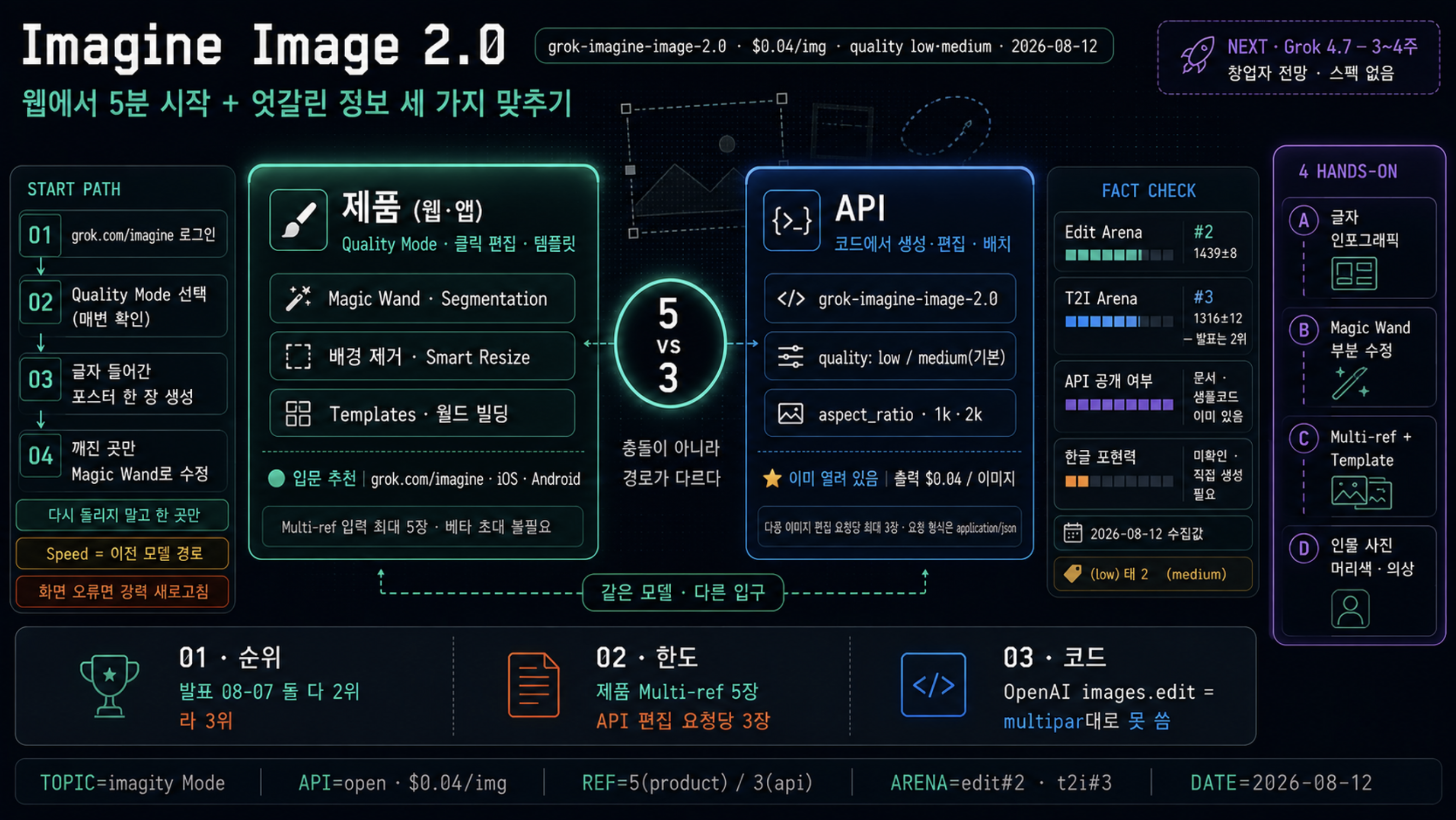Viewport: 1456px width, 820px height.
Task: Click the grok-imagine-image-2.0 · $0.04/img header pill
Action: [x=824, y=46]
